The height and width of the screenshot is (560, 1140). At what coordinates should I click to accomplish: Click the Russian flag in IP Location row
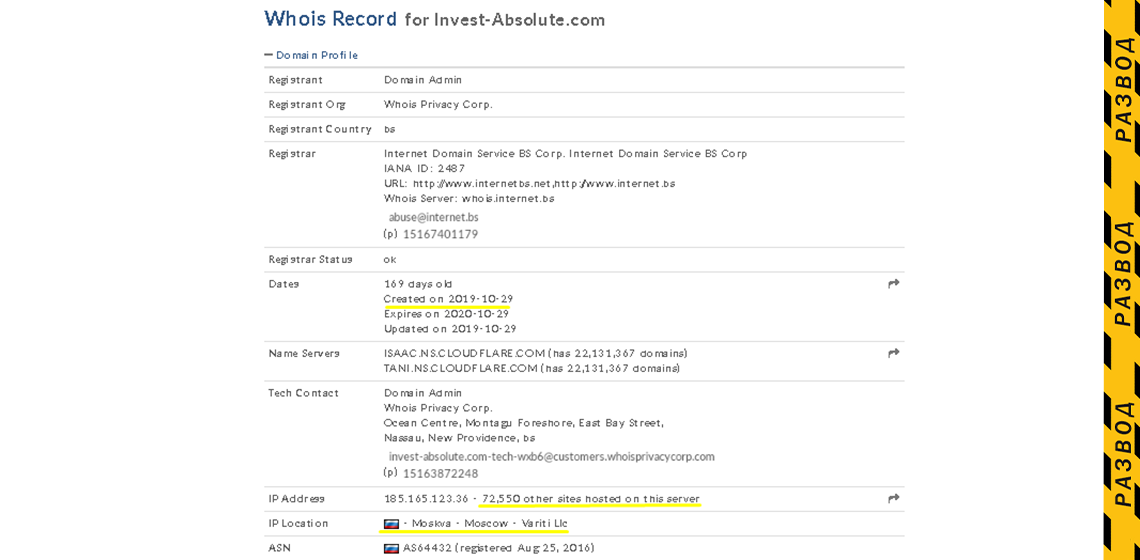[390, 524]
